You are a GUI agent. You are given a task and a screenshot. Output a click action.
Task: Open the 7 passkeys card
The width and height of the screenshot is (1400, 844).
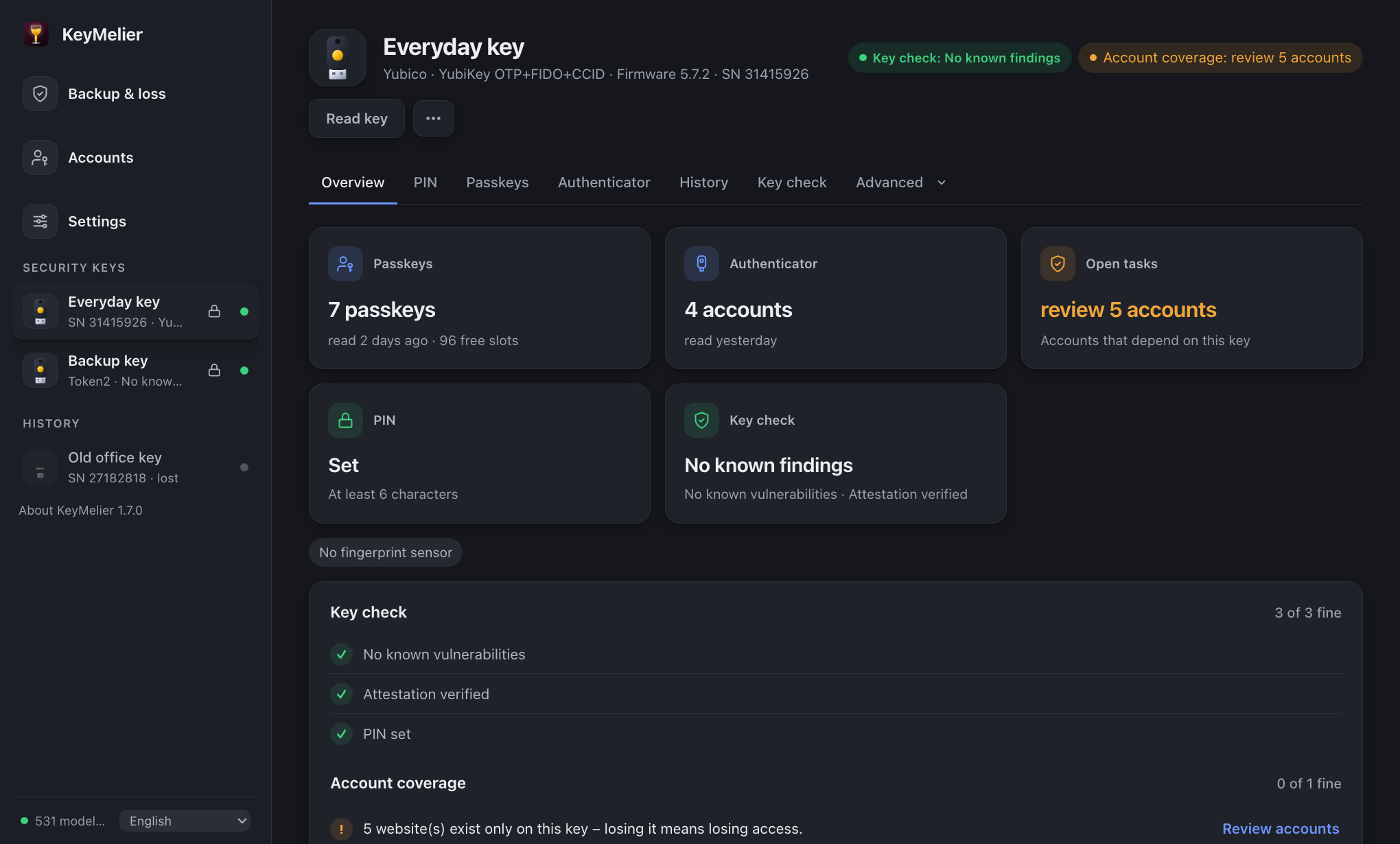(479, 298)
